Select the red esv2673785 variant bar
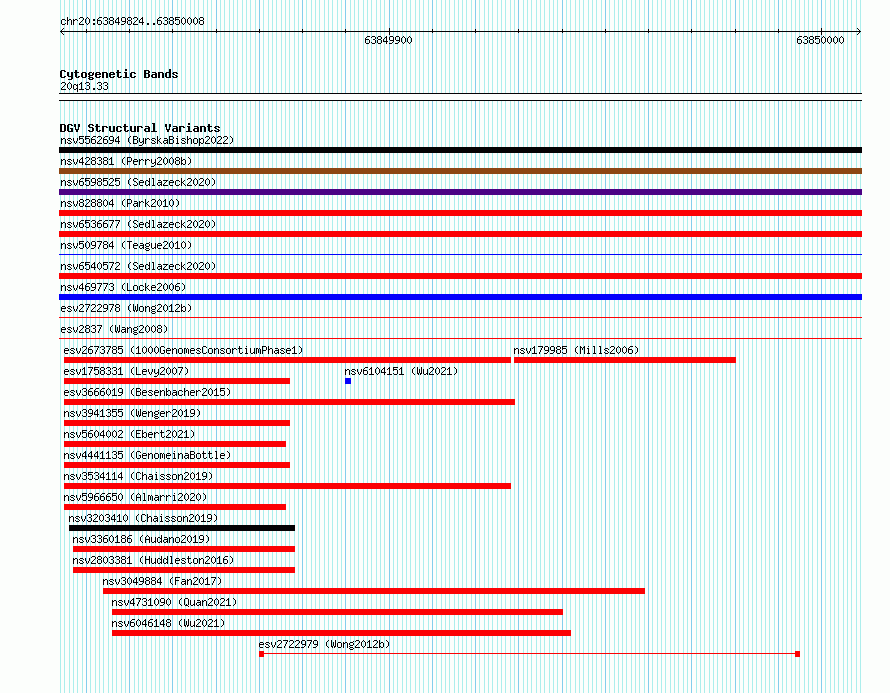The width and height of the screenshot is (890, 693). 287,360
